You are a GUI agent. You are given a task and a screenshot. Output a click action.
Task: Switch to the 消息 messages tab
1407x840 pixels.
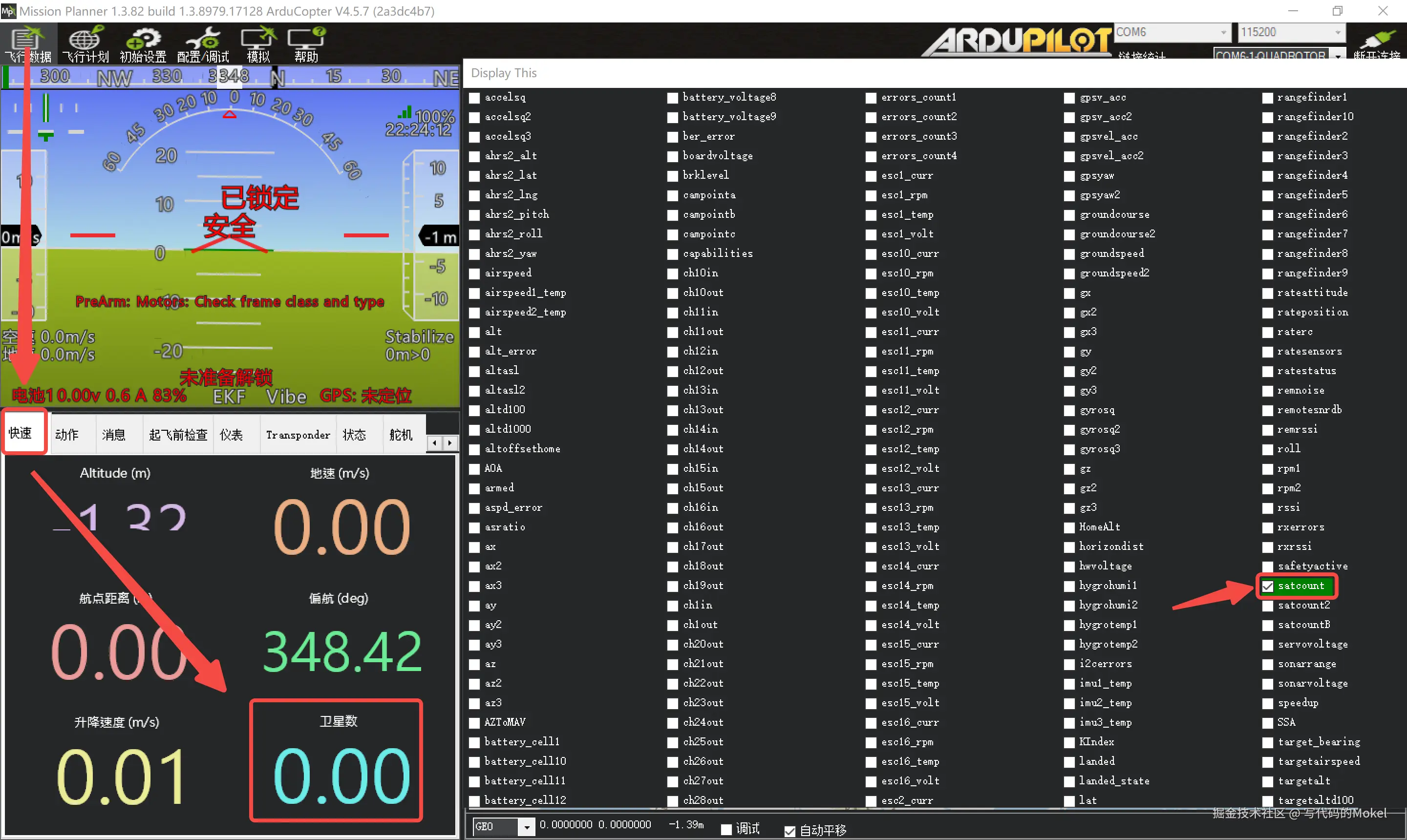114,435
